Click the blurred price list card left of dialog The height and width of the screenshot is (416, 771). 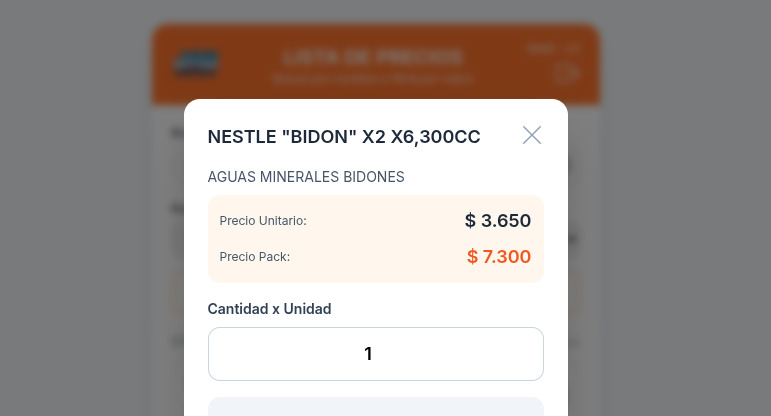click(168, 261)
